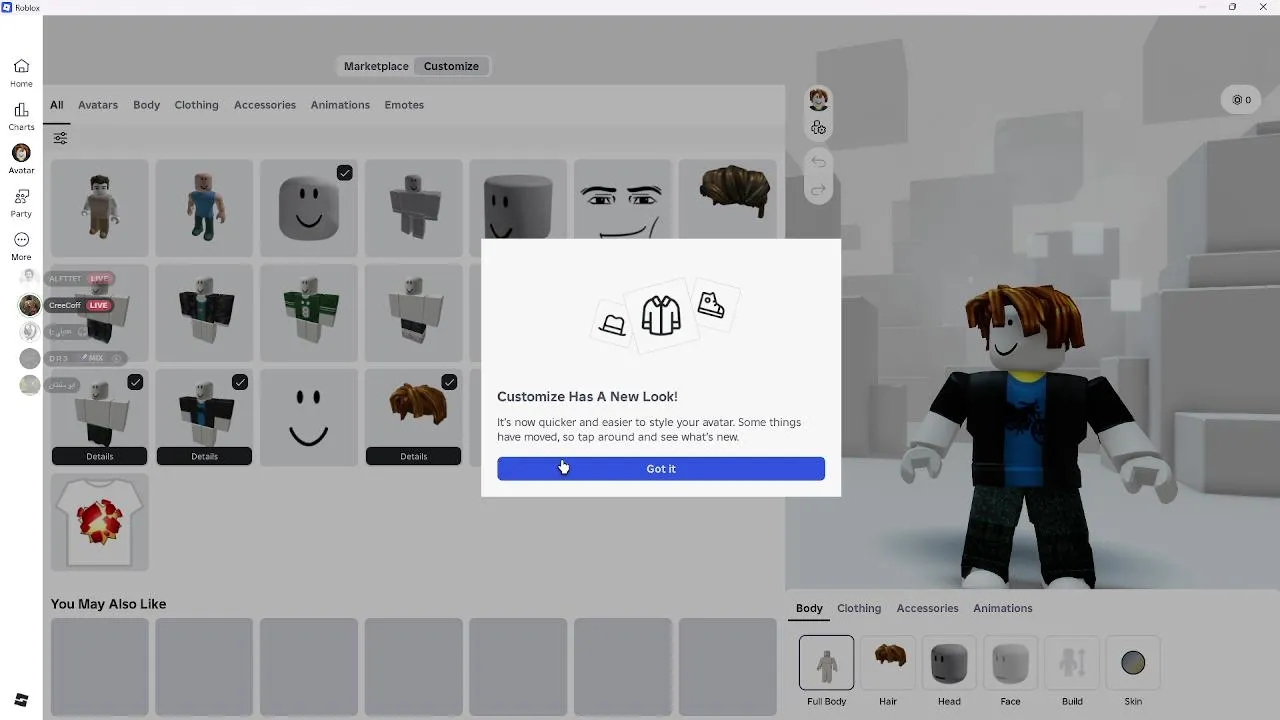This screenshot has width=1280, height=720.
Task: Click the 'Customize Has A New Look!' title
Action: [587, 397]
